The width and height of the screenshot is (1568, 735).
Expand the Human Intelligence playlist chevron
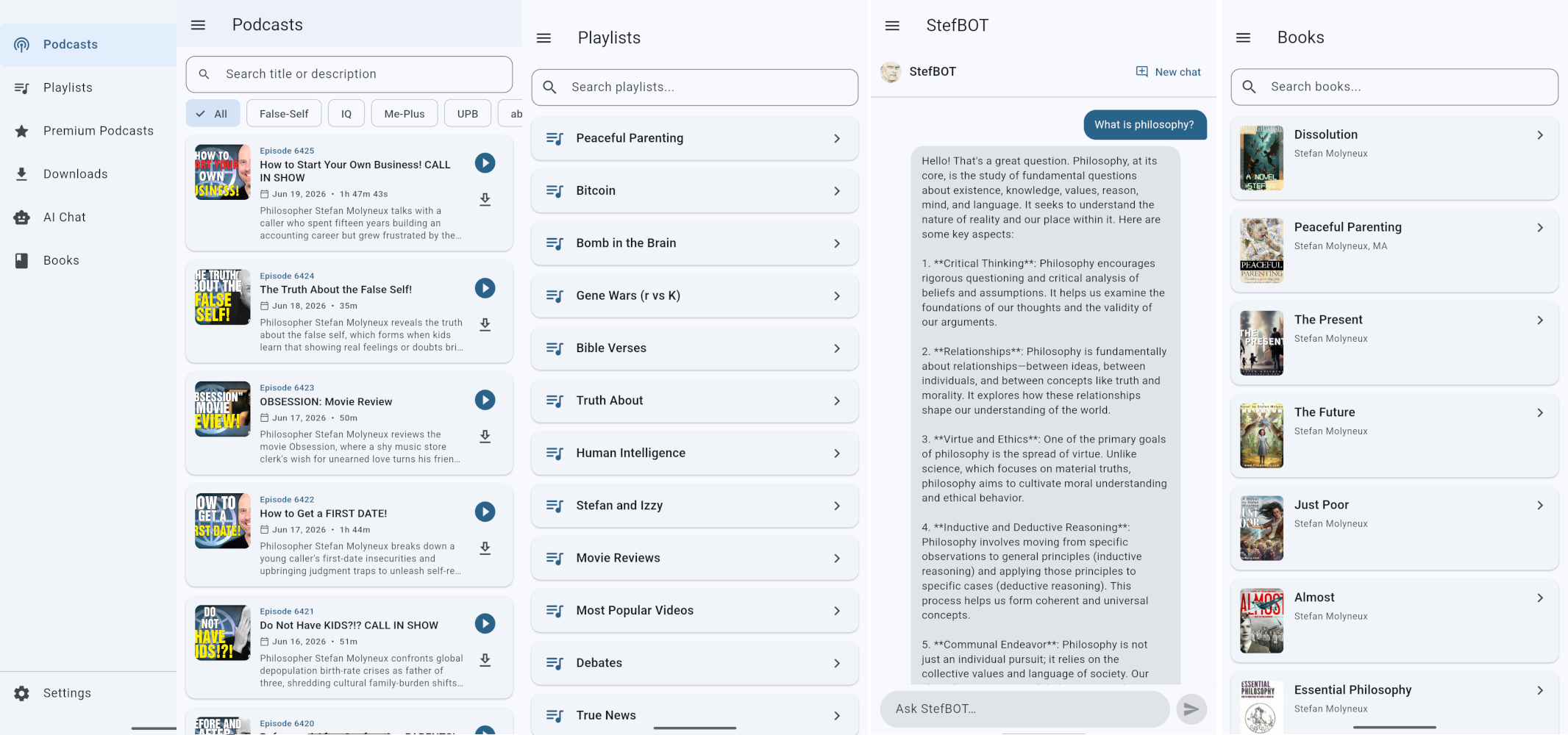click(x=837, y=453)
